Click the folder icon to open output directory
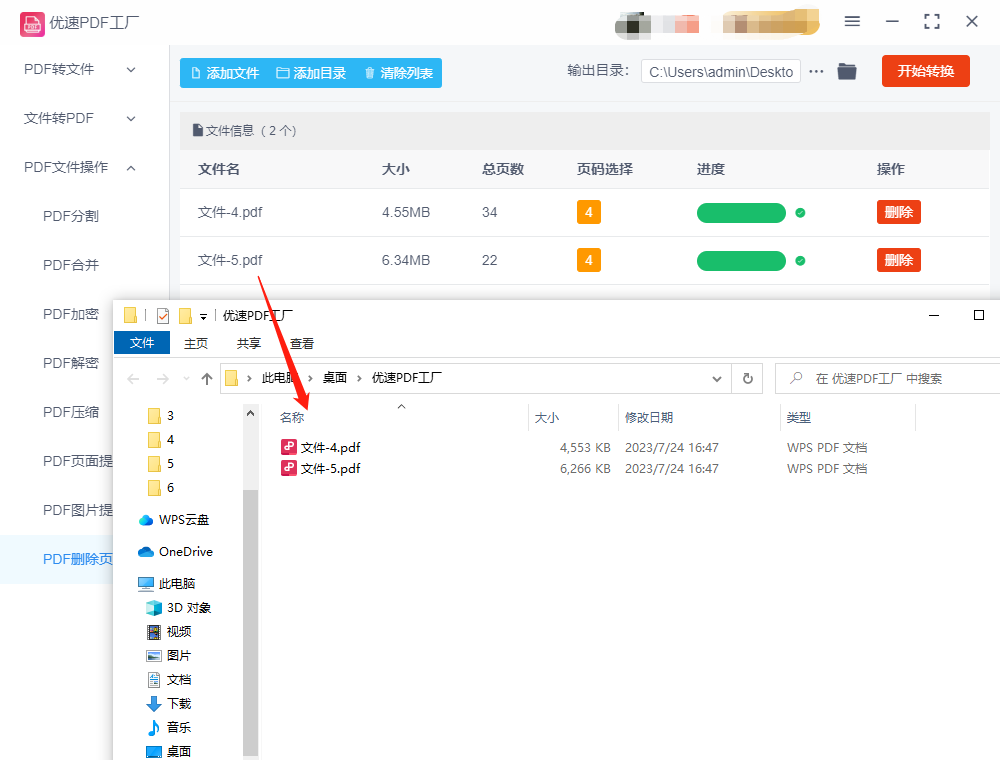 point(847,71)
